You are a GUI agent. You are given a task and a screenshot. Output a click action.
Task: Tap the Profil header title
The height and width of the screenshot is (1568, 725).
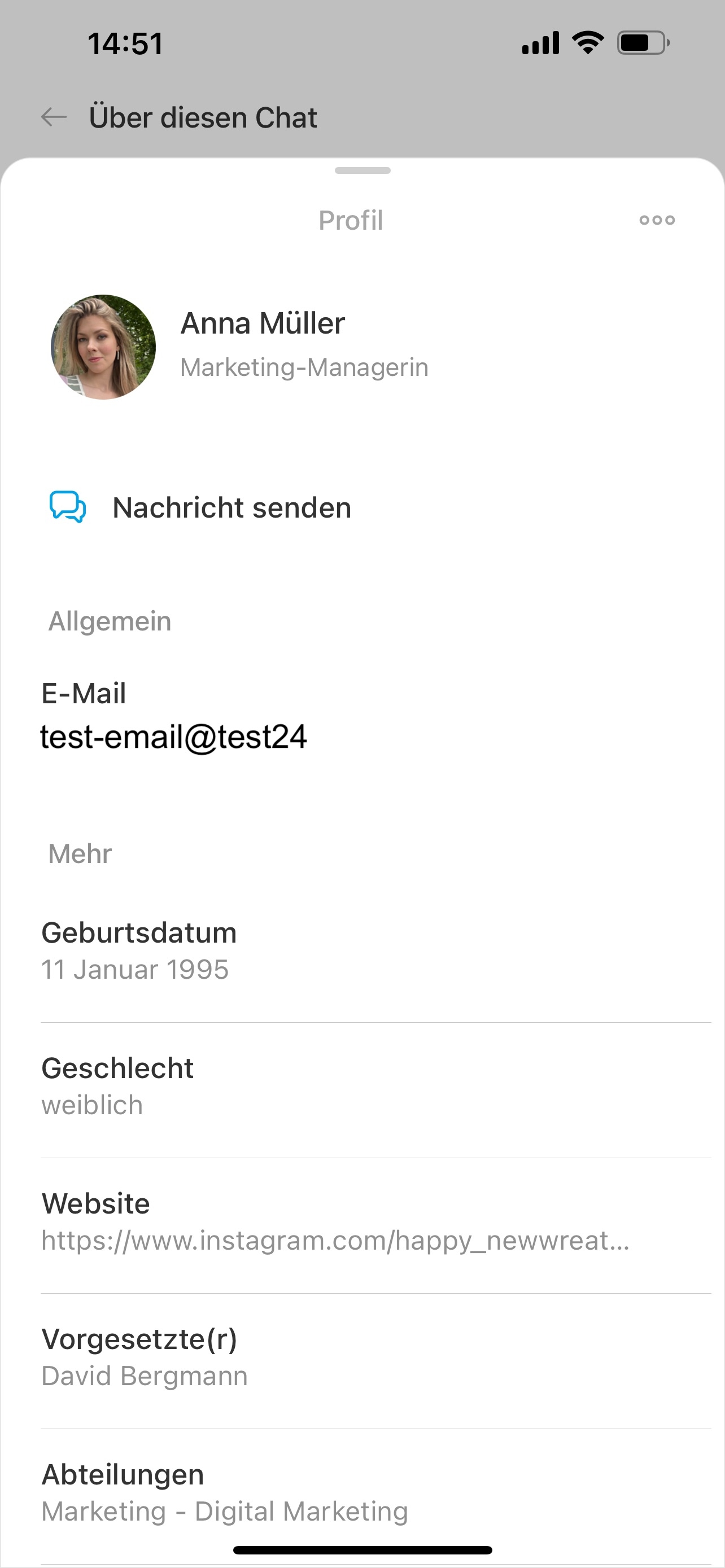(x=351, y=220)
